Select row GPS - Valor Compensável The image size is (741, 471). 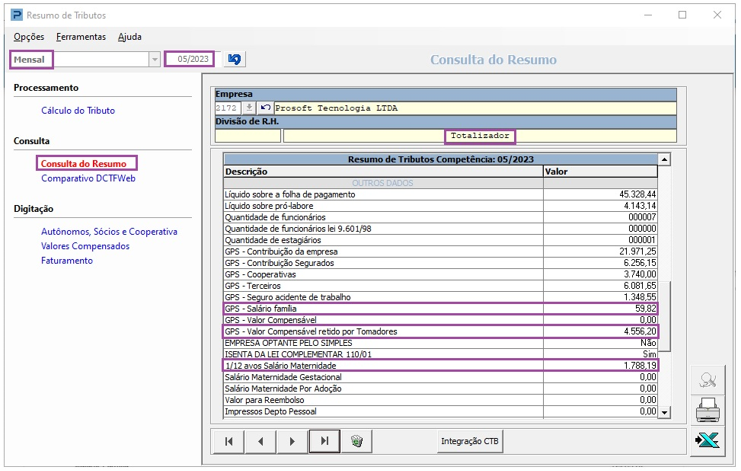coord(440,320)
